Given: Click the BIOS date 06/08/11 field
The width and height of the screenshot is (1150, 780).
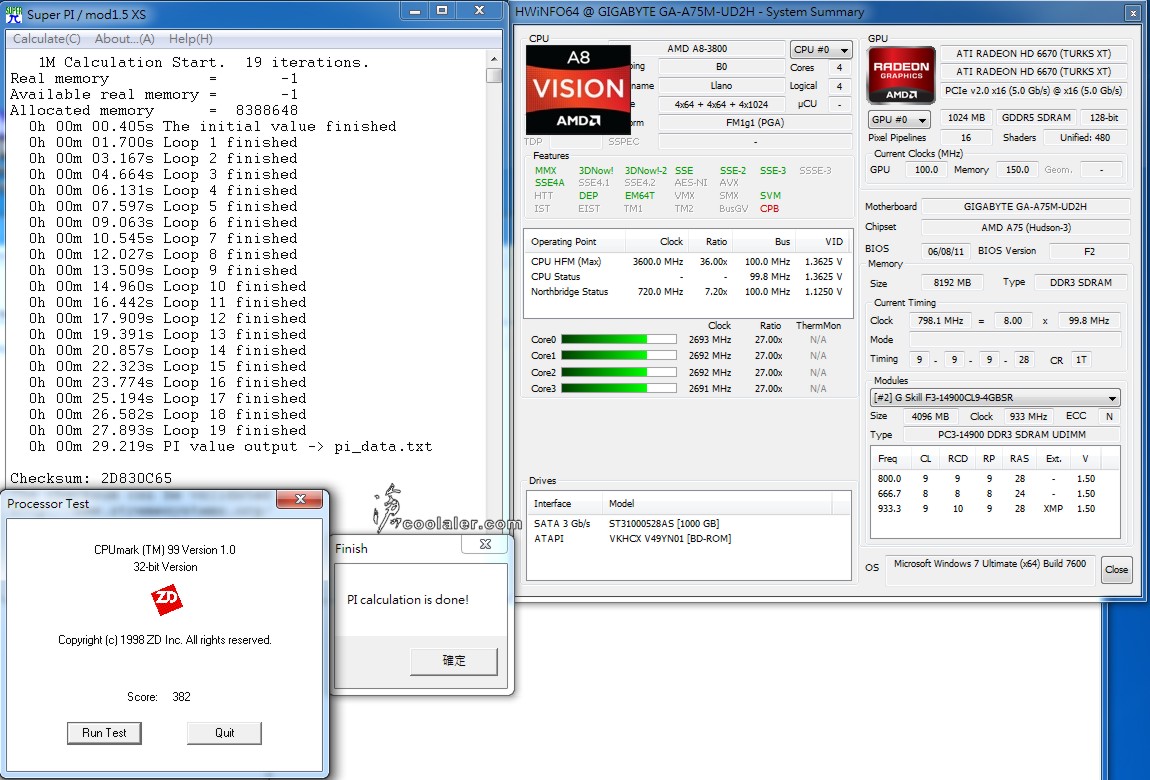Looking at the screenshot, I should [945, 251].
